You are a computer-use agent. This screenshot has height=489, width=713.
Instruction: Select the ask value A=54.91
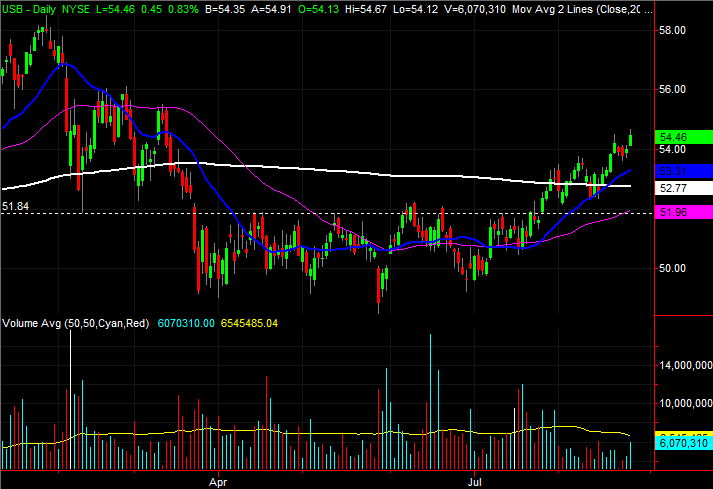pos(271,9)
